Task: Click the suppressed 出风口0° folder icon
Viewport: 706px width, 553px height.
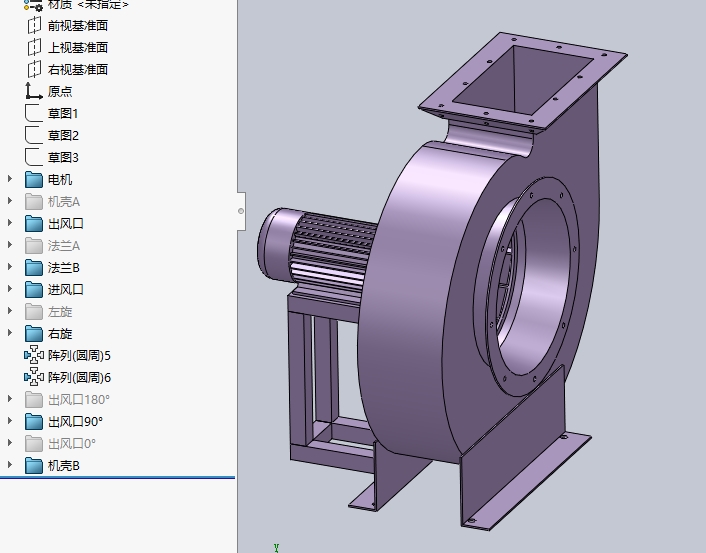Action: coord(34,444)
